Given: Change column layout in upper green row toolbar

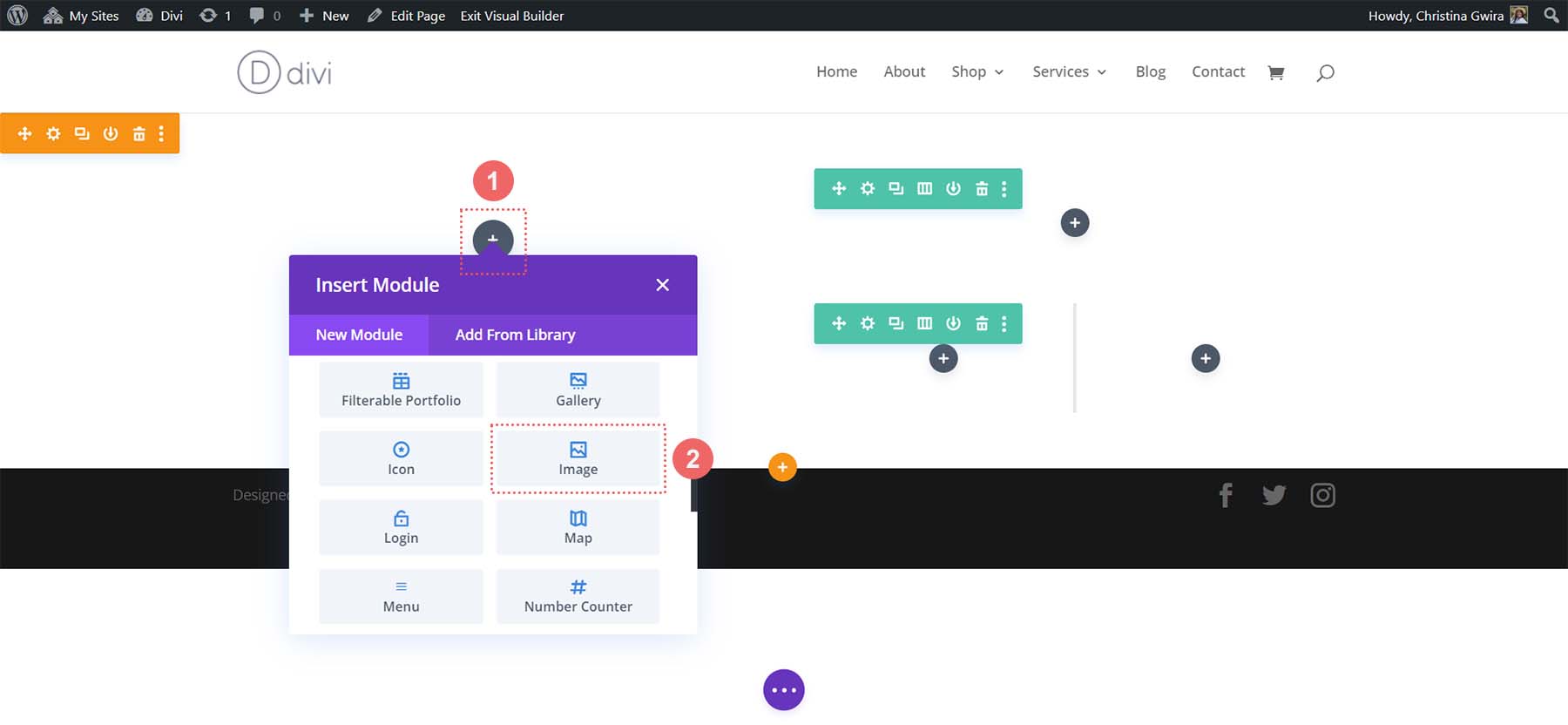Looking at the screenshot, I should pyautogui.click(x=924, y=188).
